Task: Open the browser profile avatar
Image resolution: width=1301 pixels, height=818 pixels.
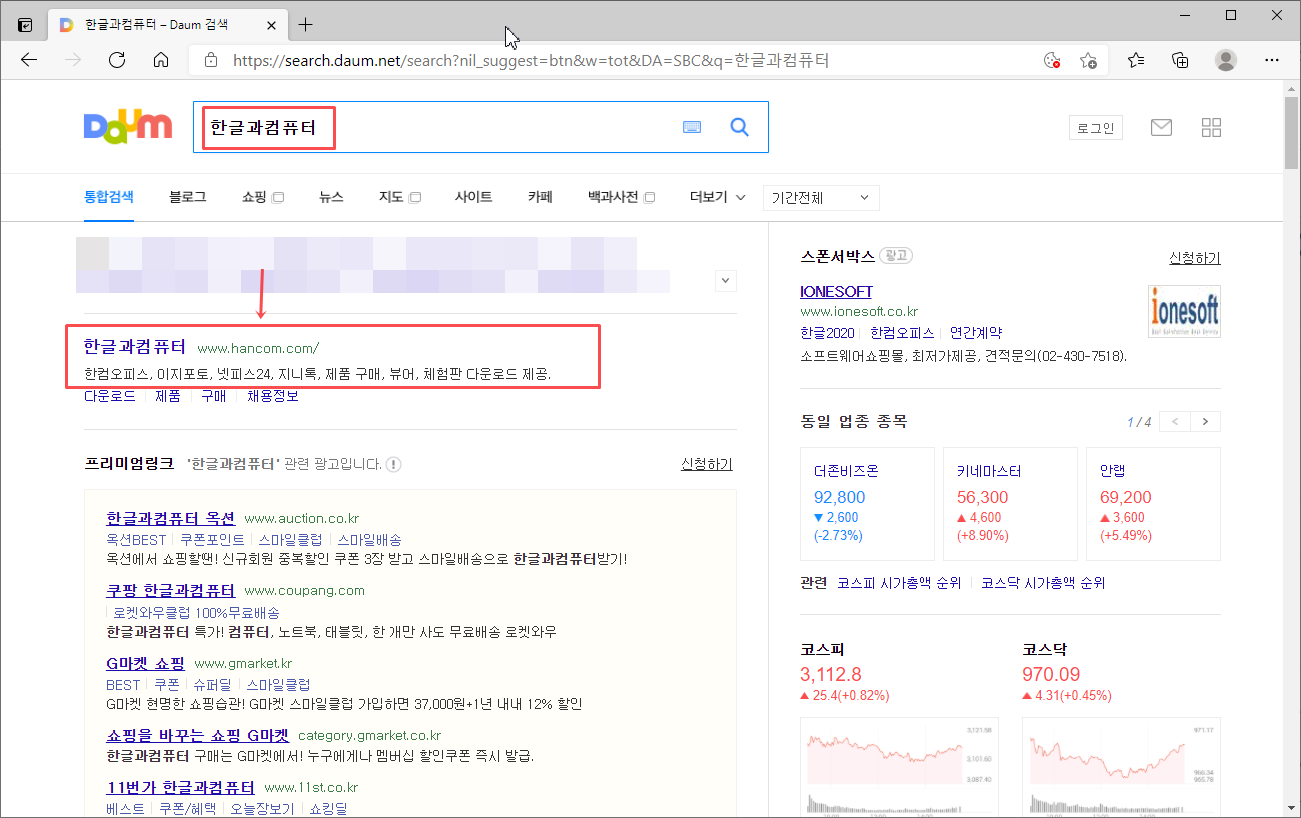Action: [1226, 60]
